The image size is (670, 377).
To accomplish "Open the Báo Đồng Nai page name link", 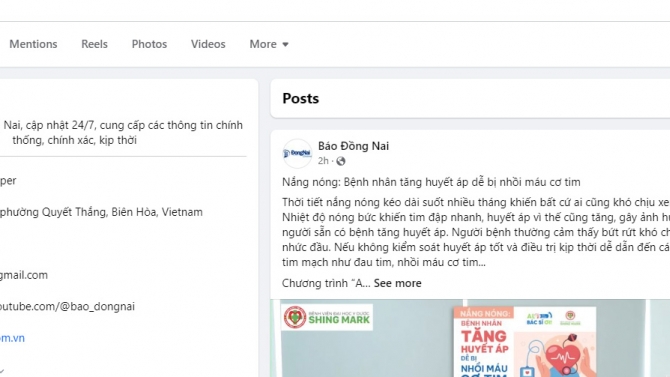I will point(353,146).
